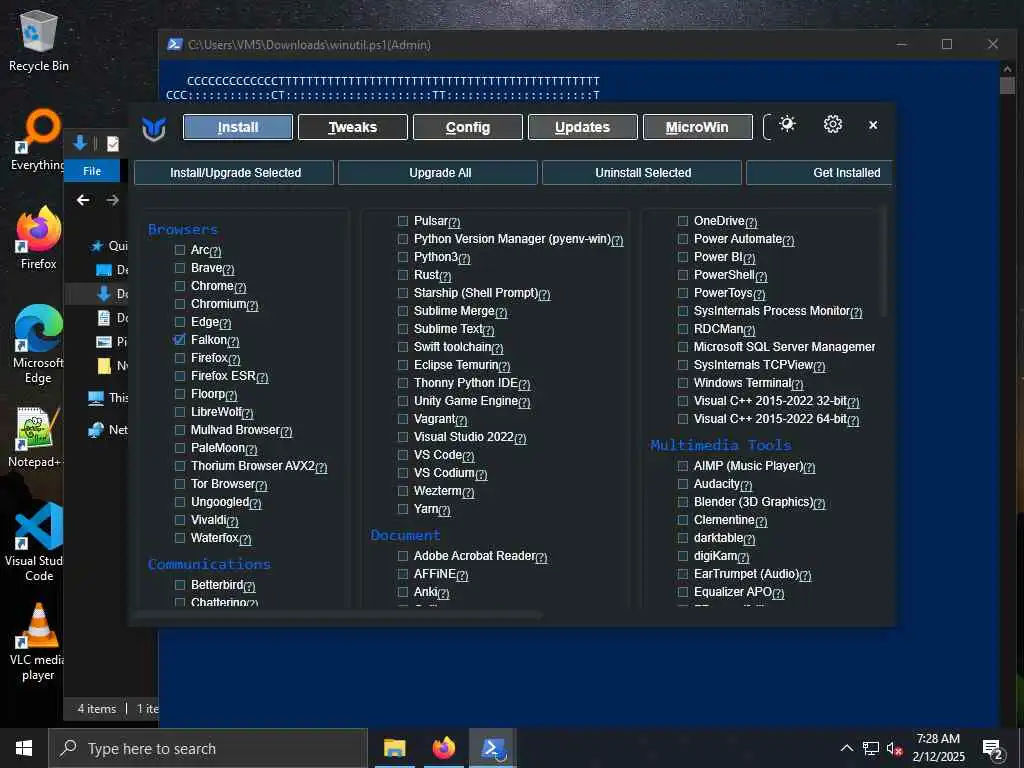Check the PowerToys checkbox
The image size is (1024, 768).
pos(683,293)
